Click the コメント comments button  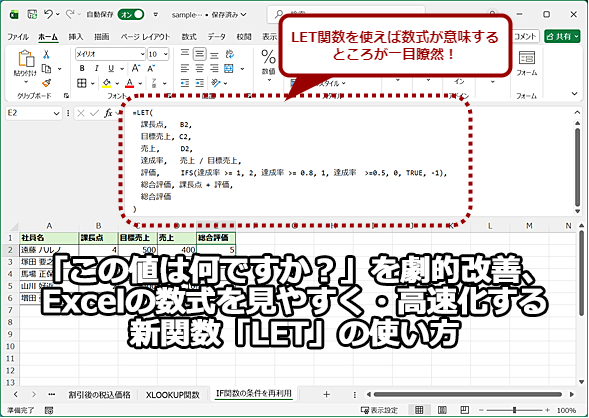(526, 36)
